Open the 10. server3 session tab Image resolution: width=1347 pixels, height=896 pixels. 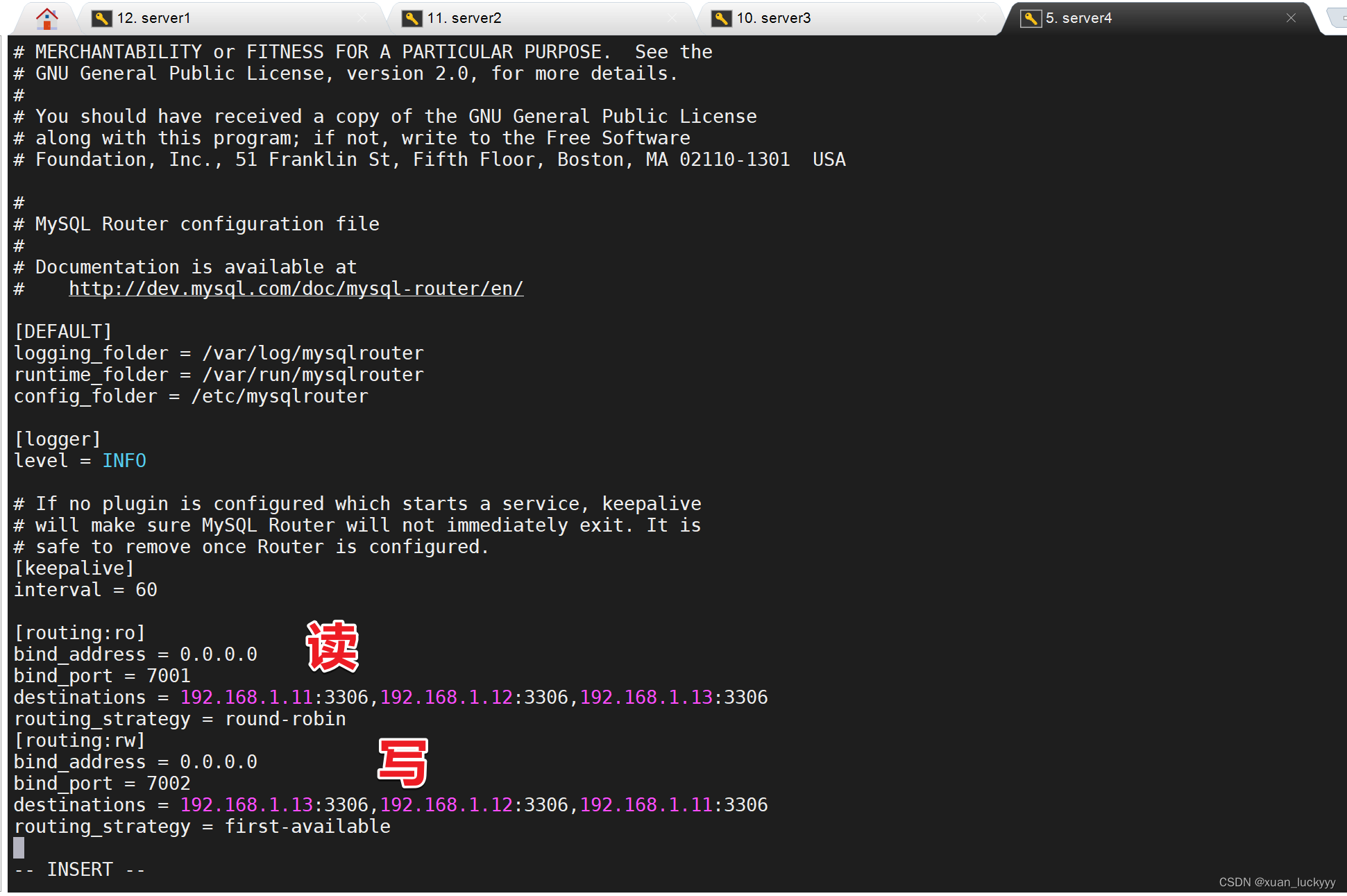tap(773, 18)
